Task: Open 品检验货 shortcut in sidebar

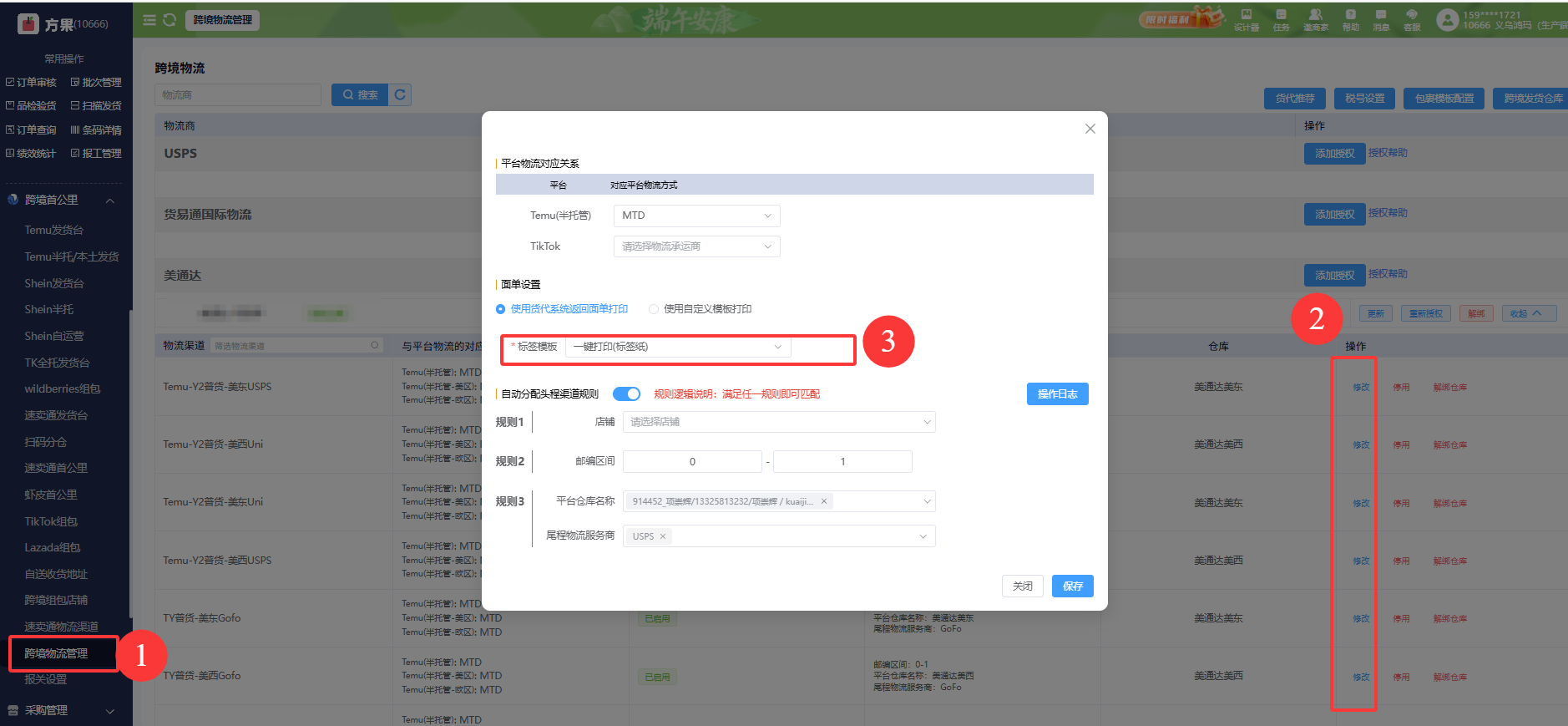Action: point(31,105)
